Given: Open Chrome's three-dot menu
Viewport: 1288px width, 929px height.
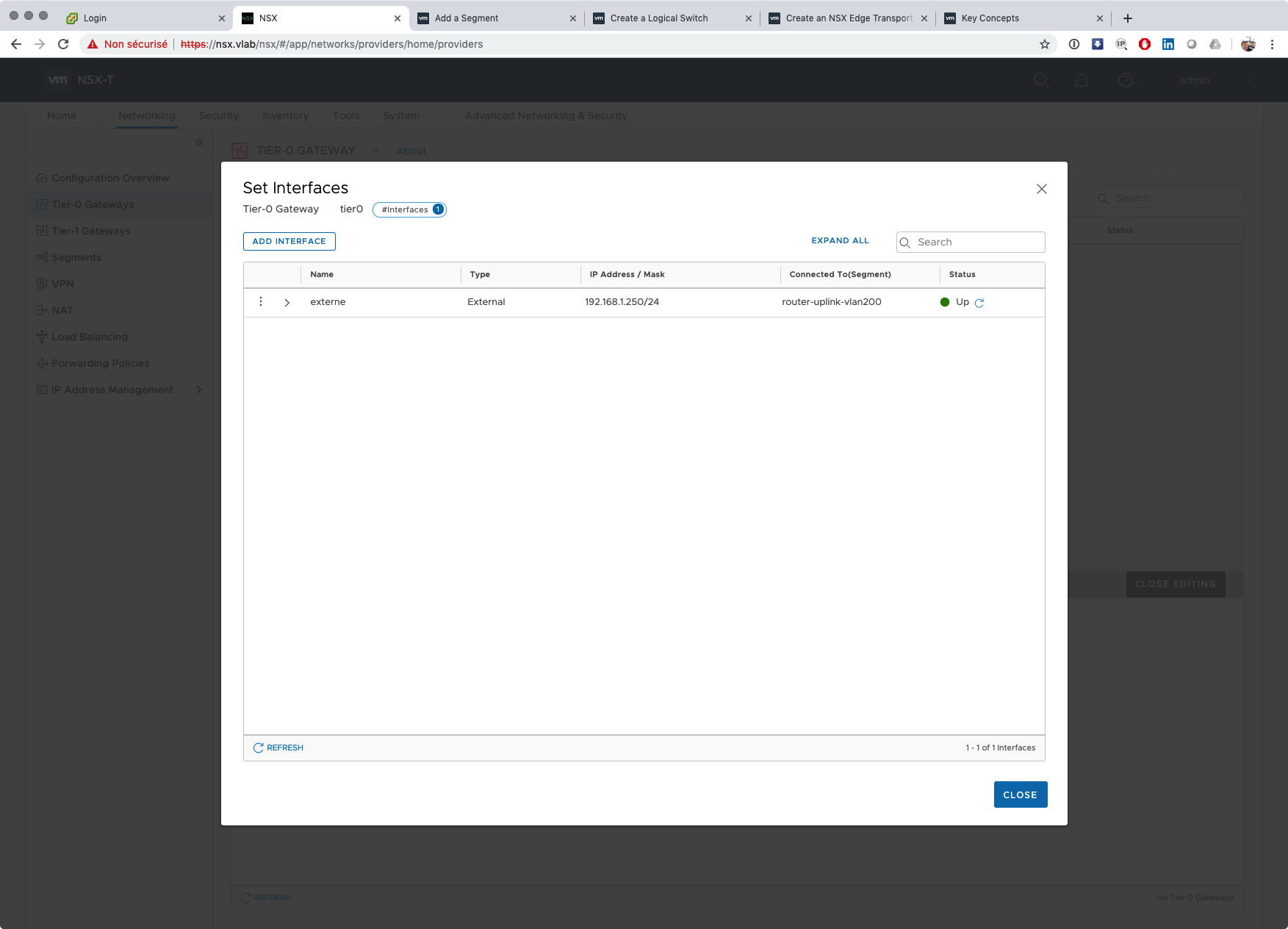Looking at the screenshot, I should 1272,44.
